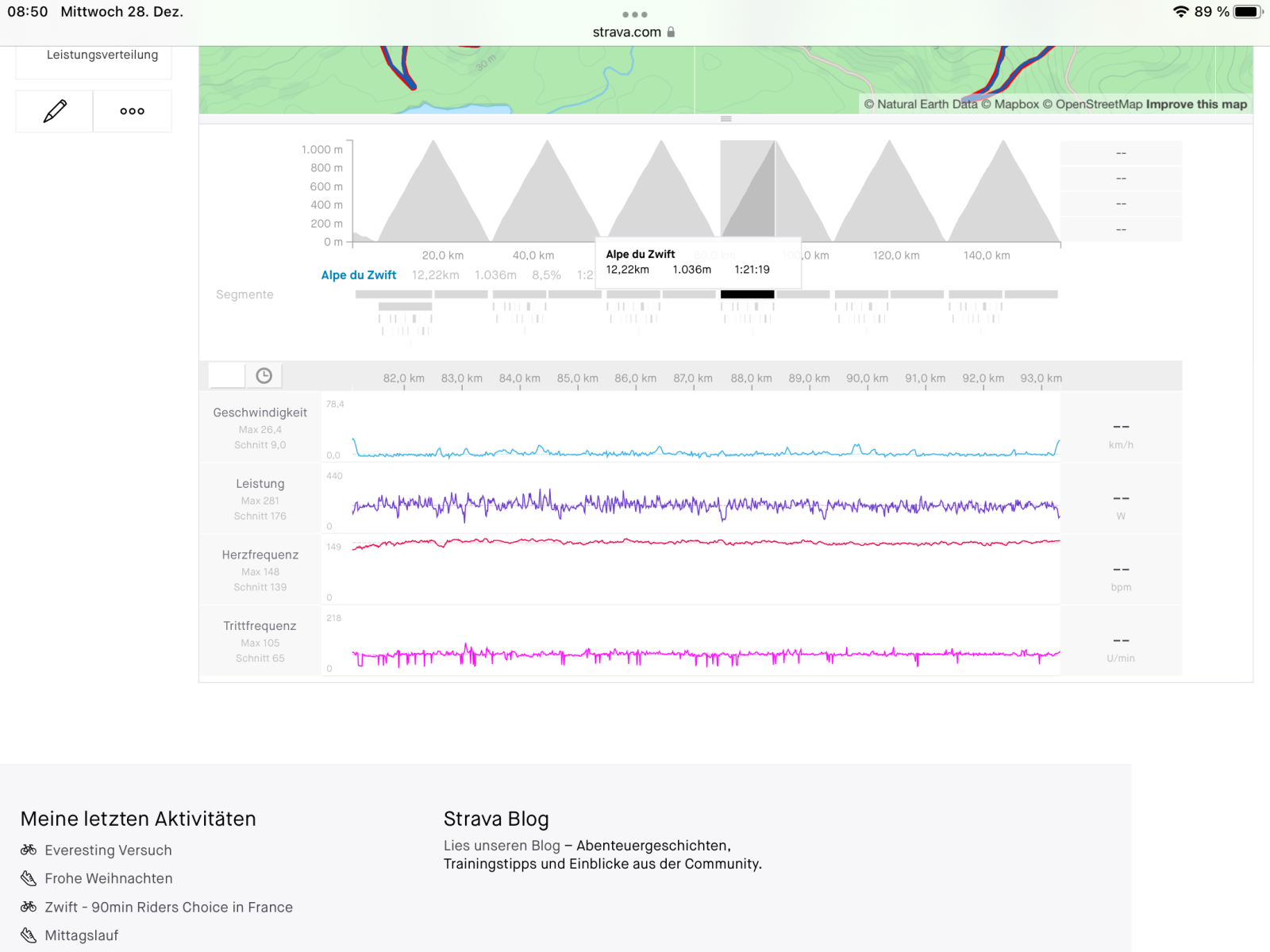The width and height of the screenshot is (1270, 952).
Task: Click the shoe icon next to Mittagslauf
Action: coord(29,935)
